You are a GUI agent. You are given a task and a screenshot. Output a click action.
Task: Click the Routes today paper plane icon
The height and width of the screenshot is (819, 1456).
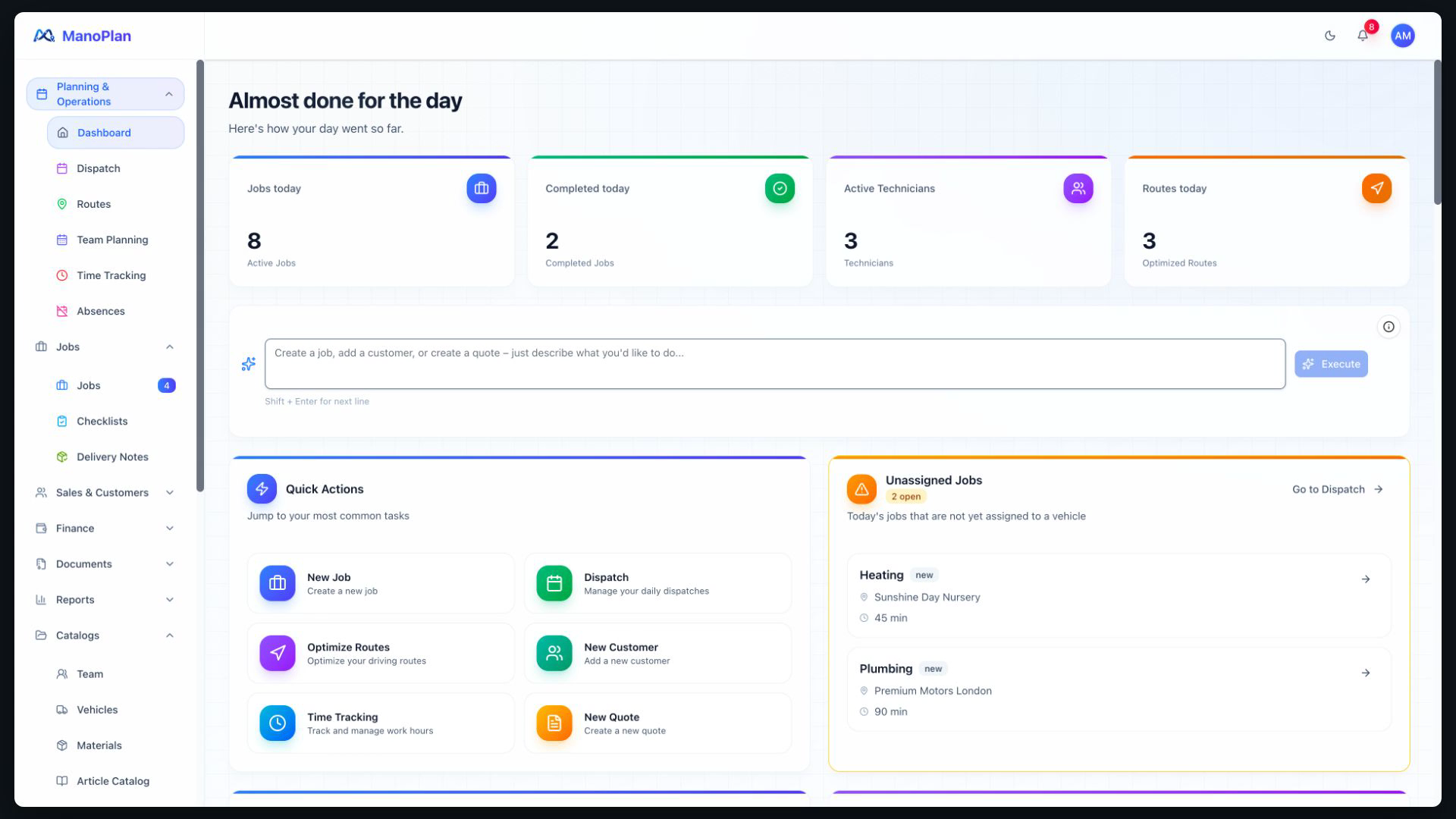[x=1376, y=188]
